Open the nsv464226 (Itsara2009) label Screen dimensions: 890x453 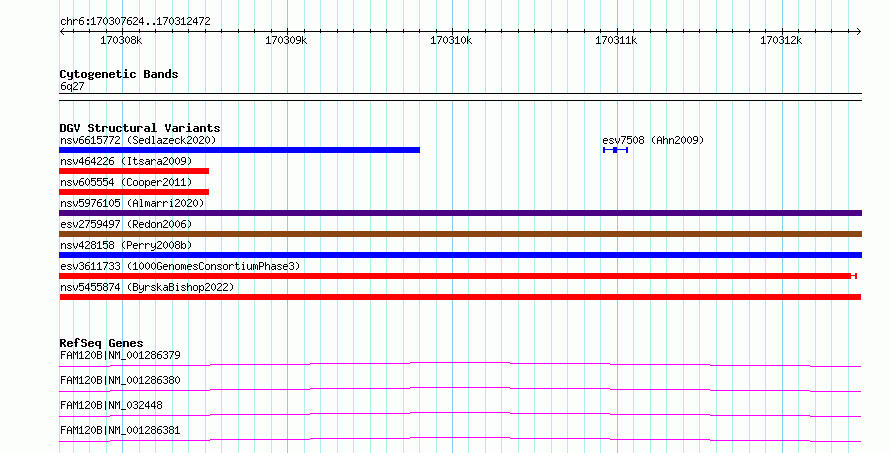point(126,161)
